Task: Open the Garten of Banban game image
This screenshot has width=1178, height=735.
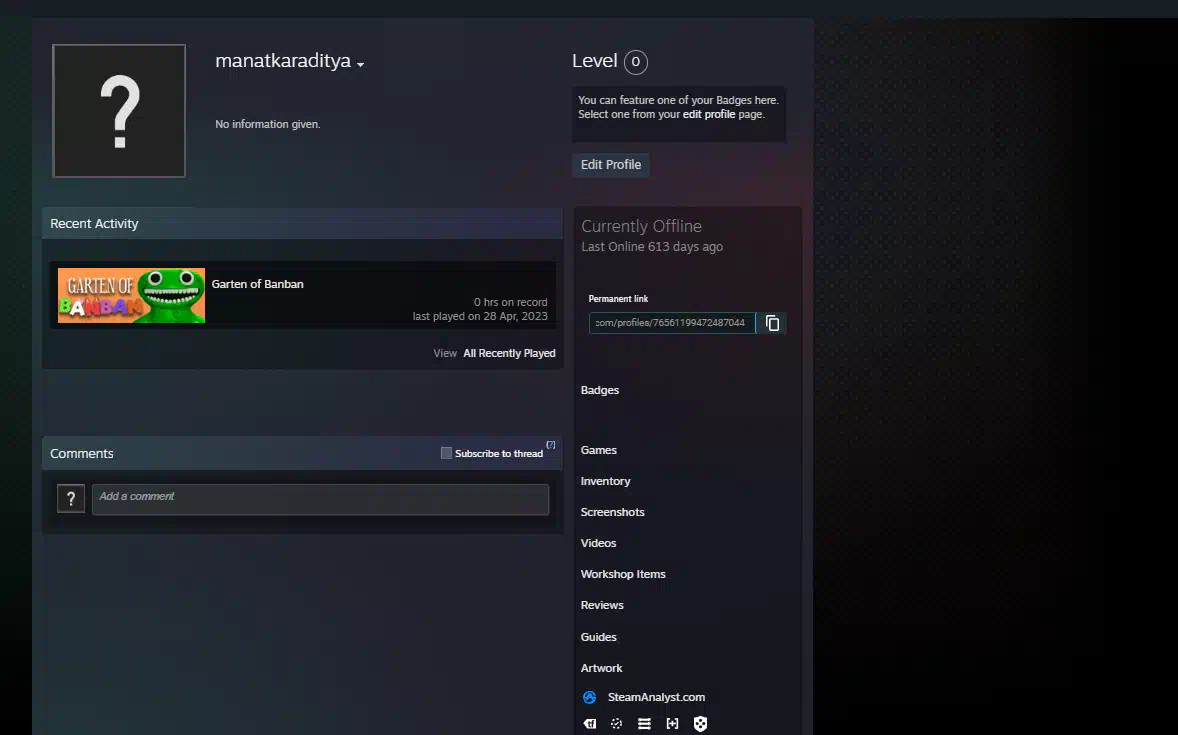Action: click(131, 295)
